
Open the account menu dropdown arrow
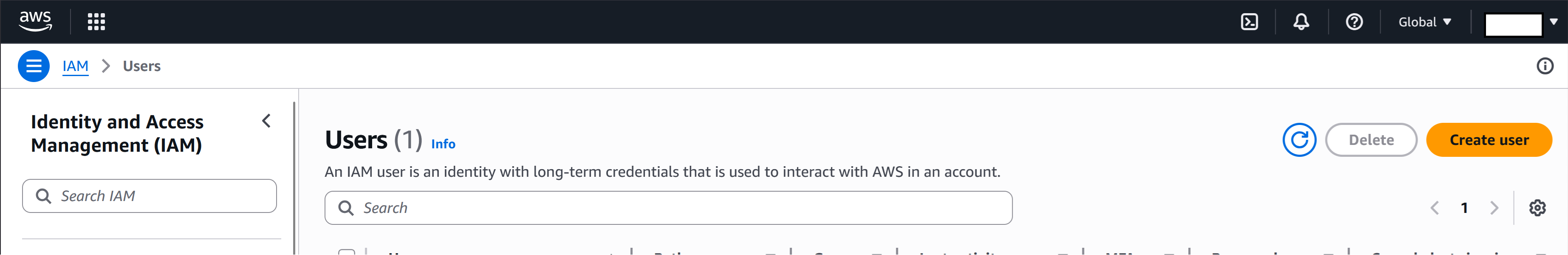point(1554,22)
